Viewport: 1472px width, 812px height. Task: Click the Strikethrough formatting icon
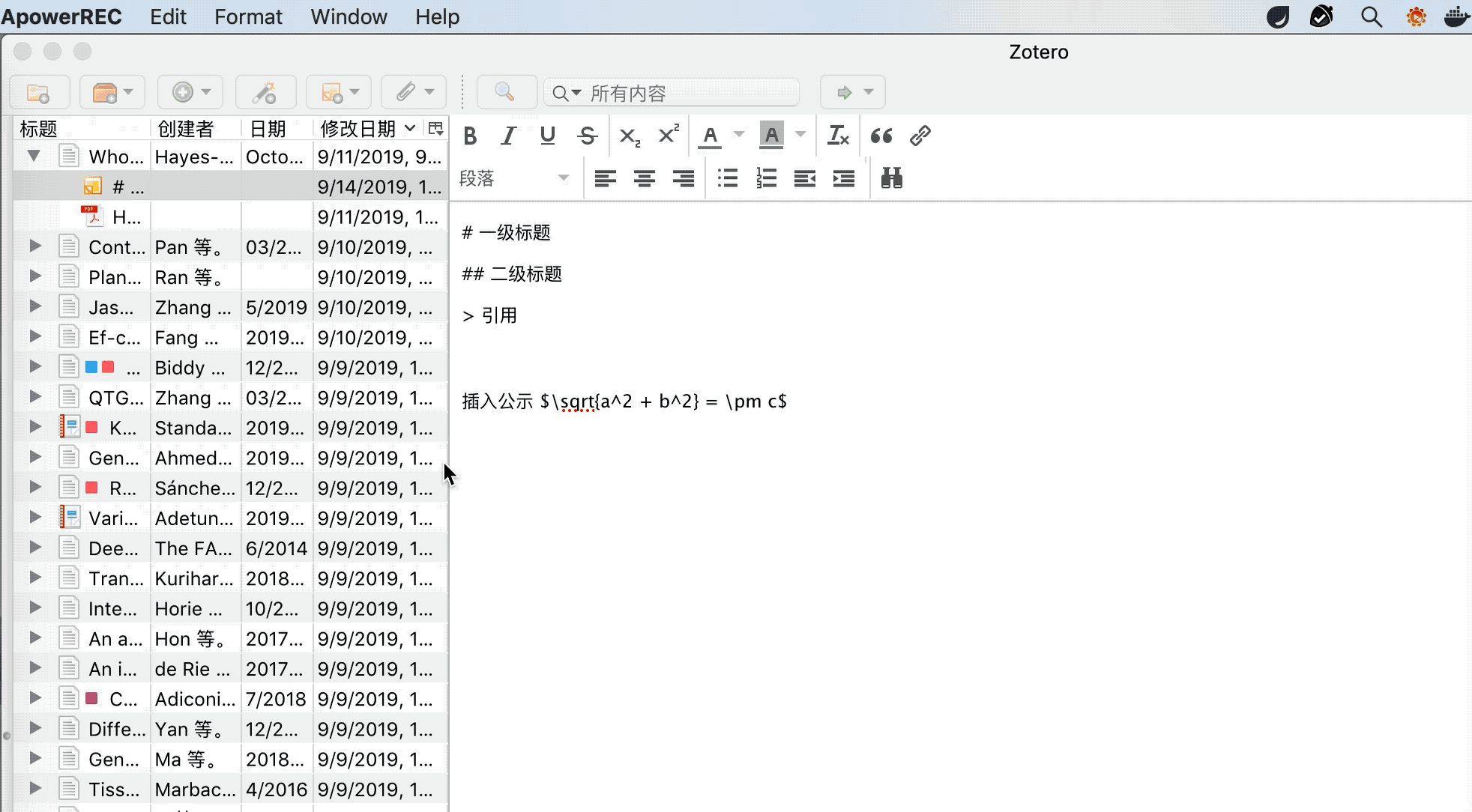[x=588, y=135]
